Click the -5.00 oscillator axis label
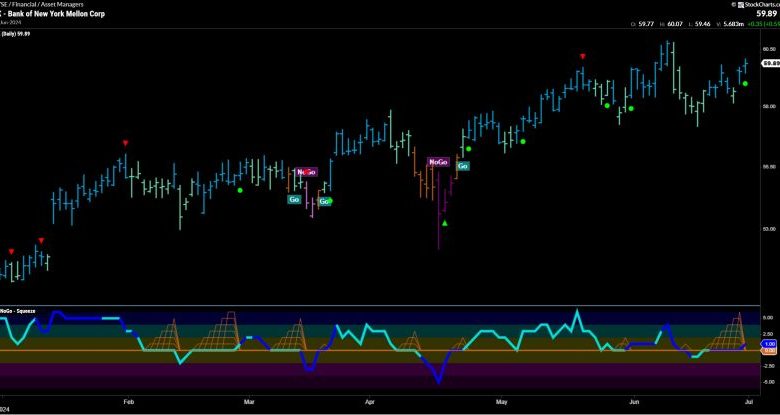 [769, 382]
